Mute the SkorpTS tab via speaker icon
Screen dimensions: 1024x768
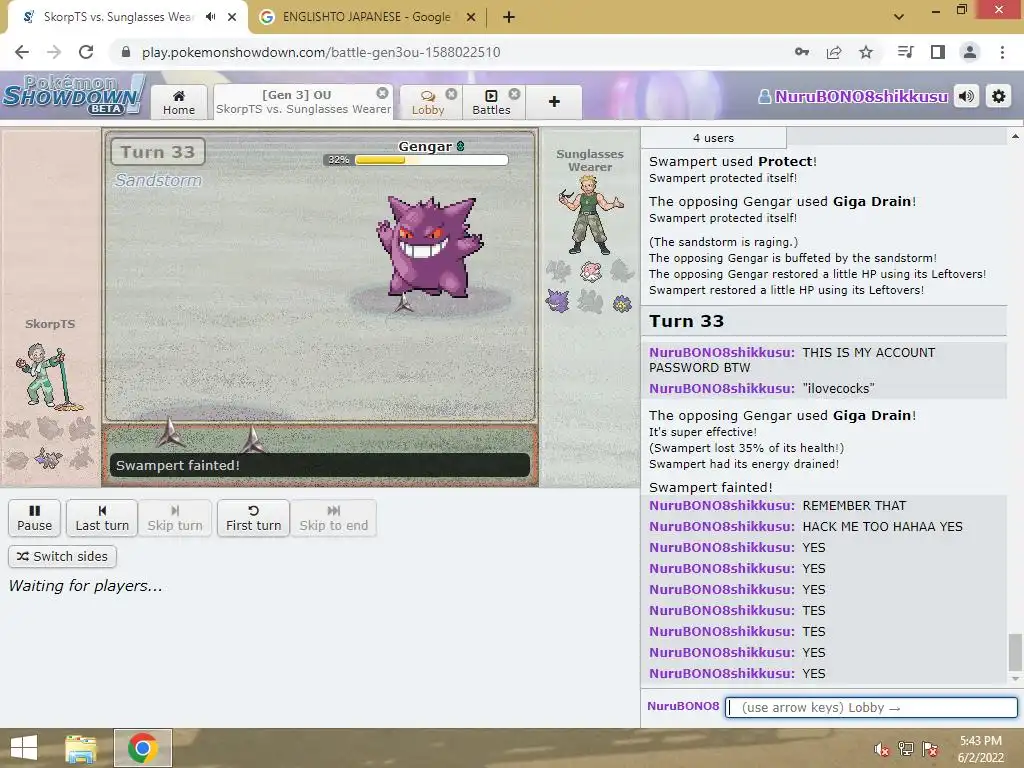[210, 17]
